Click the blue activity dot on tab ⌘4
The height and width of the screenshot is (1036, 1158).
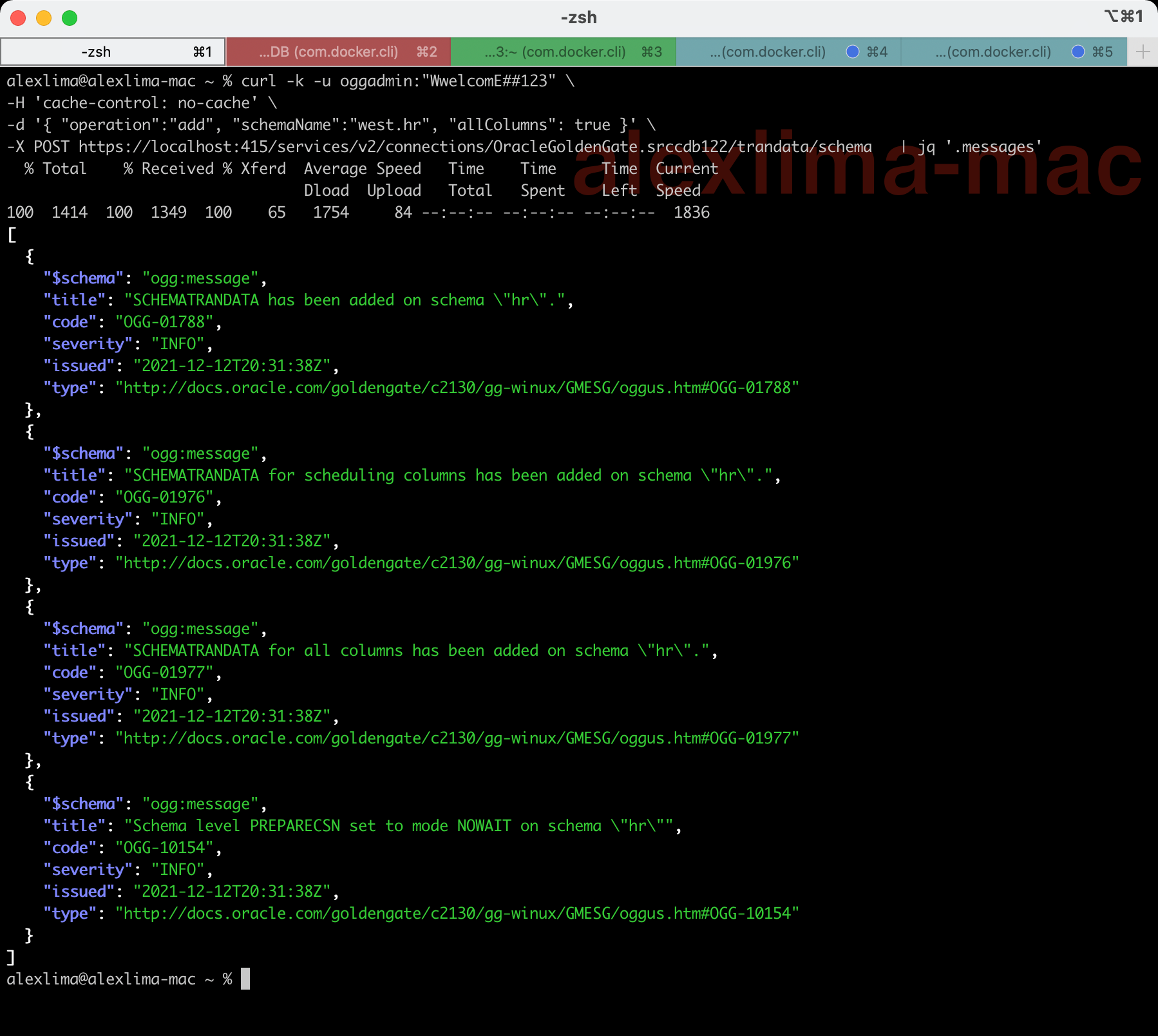(852, 52)
